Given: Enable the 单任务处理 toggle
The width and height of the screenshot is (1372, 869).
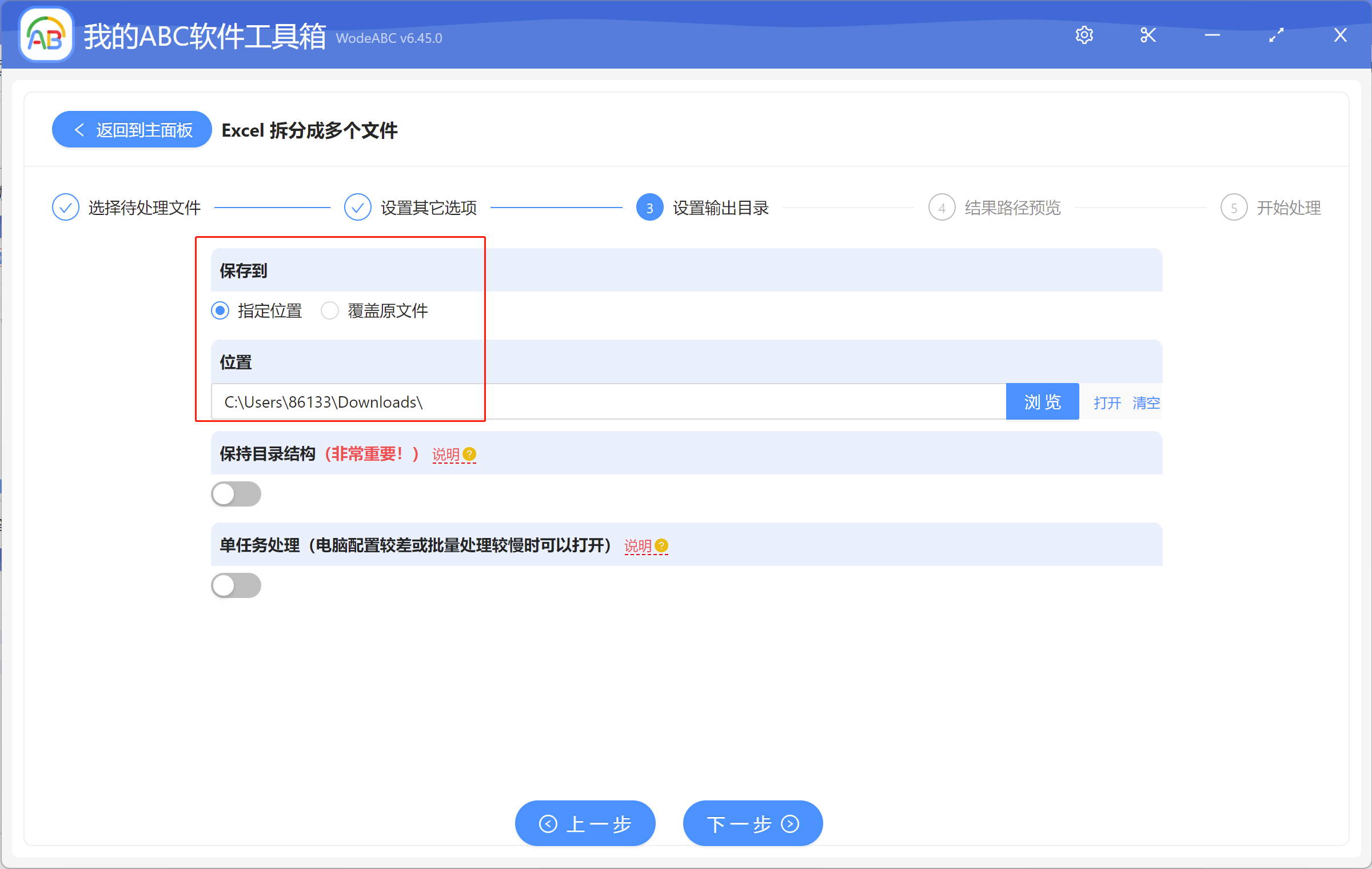Looking at the screenshot, I should click(x=236, y=585).
